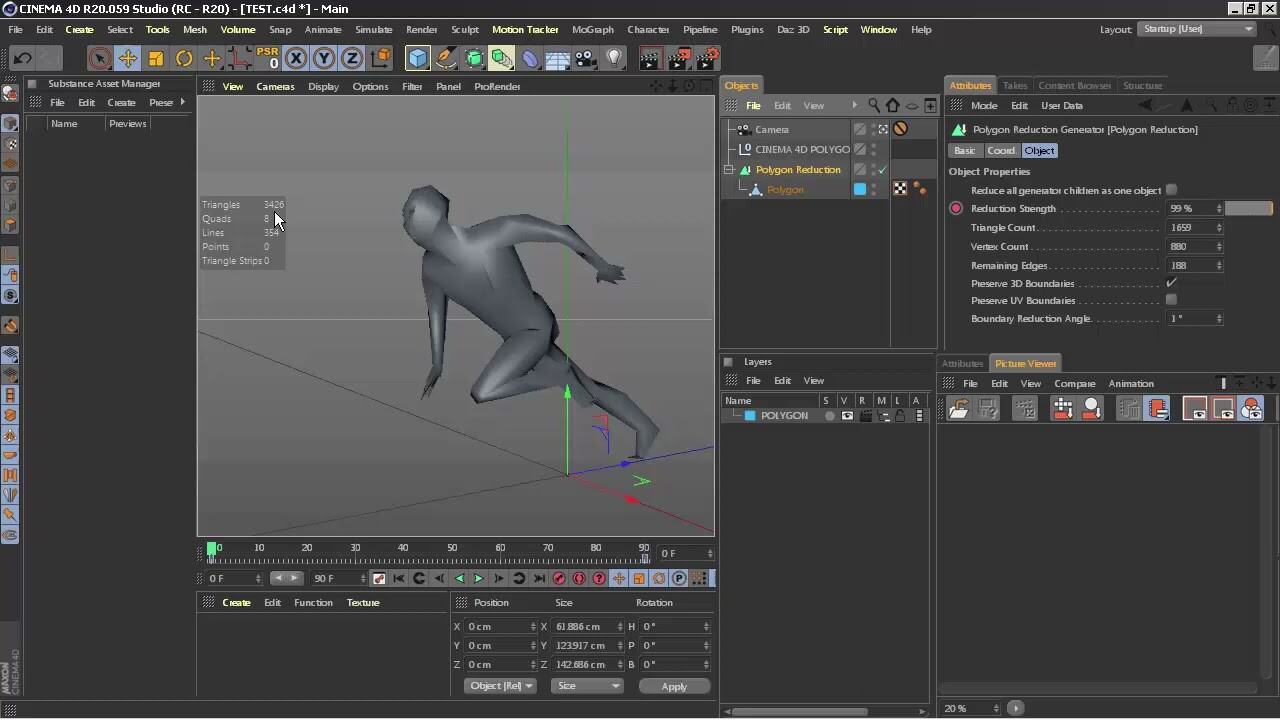Click the Polygon object's UVW checker tag
Screen dimensions: 1280x720
tap(900, 189)
